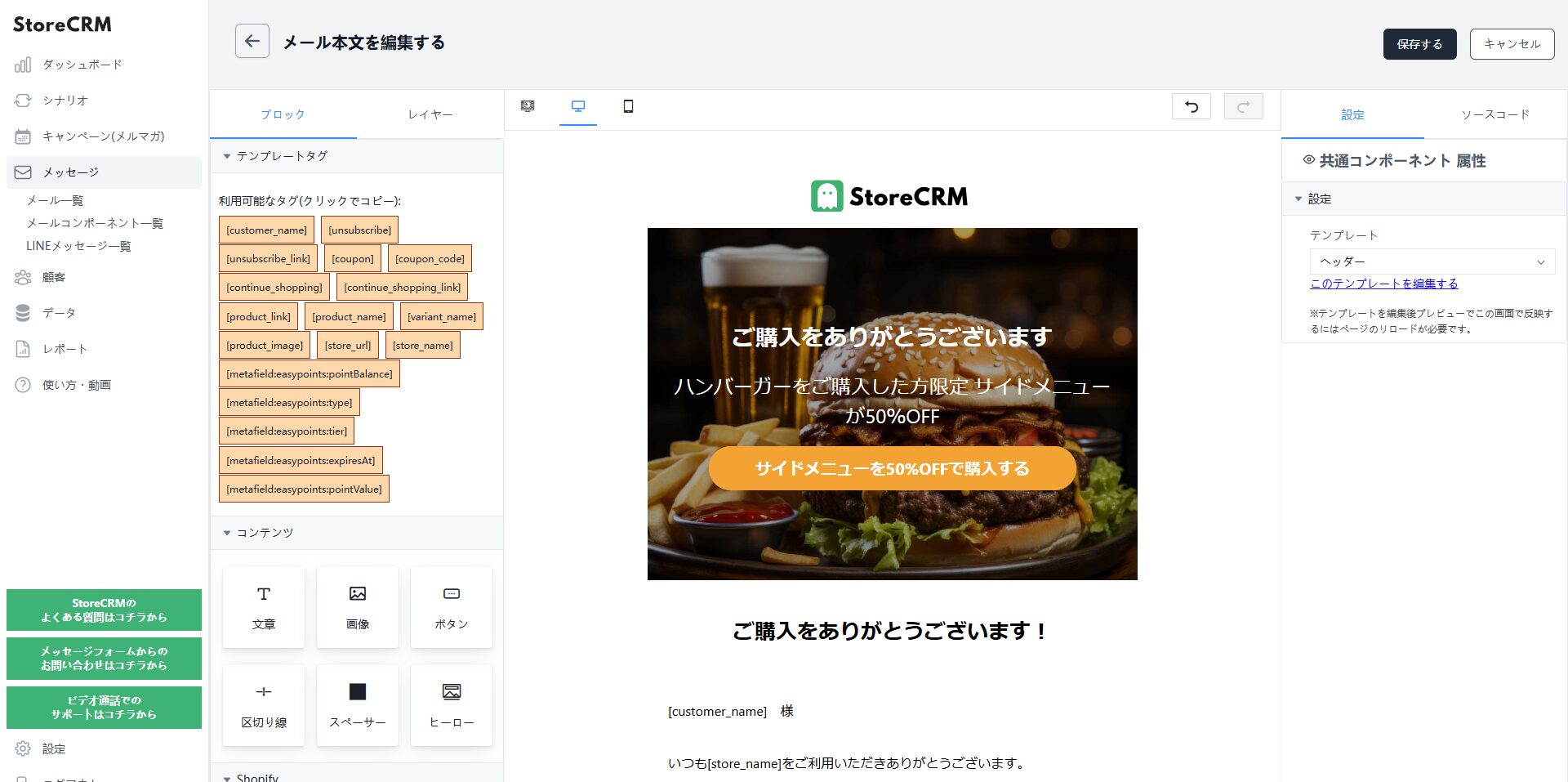Switch to the ブロック tab
1568x782 pixels.
(283, 114)
